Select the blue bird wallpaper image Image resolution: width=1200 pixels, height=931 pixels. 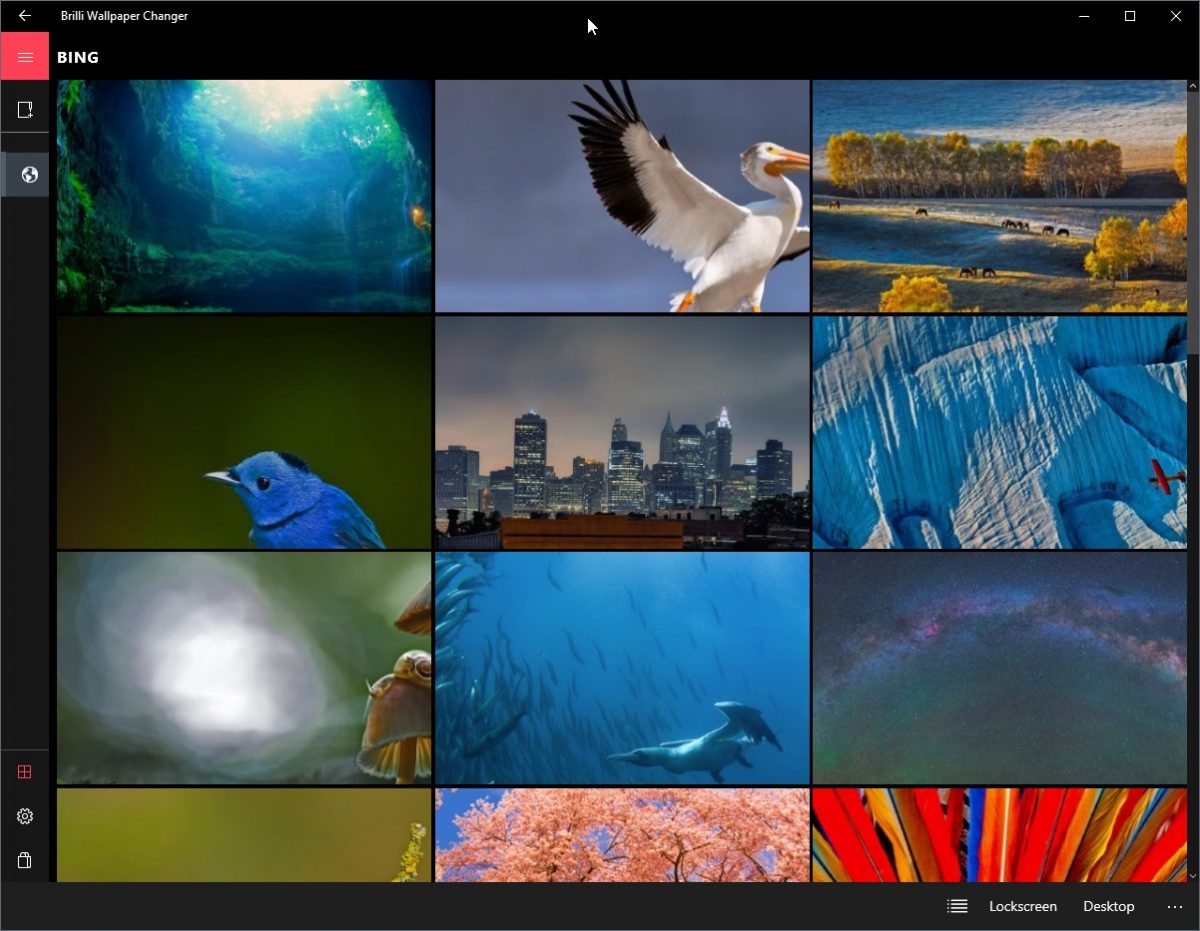(x=243, y=433)
